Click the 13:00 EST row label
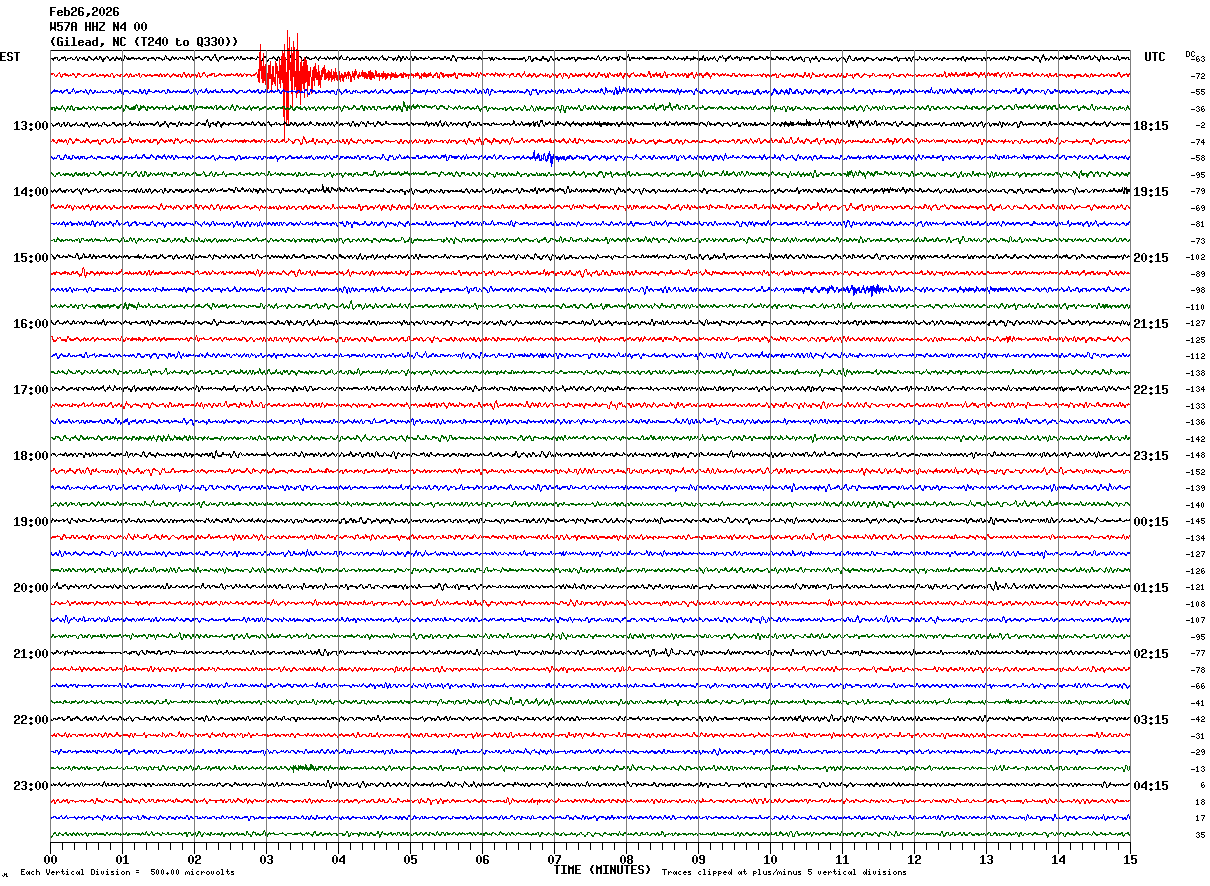 coord(31,126)
